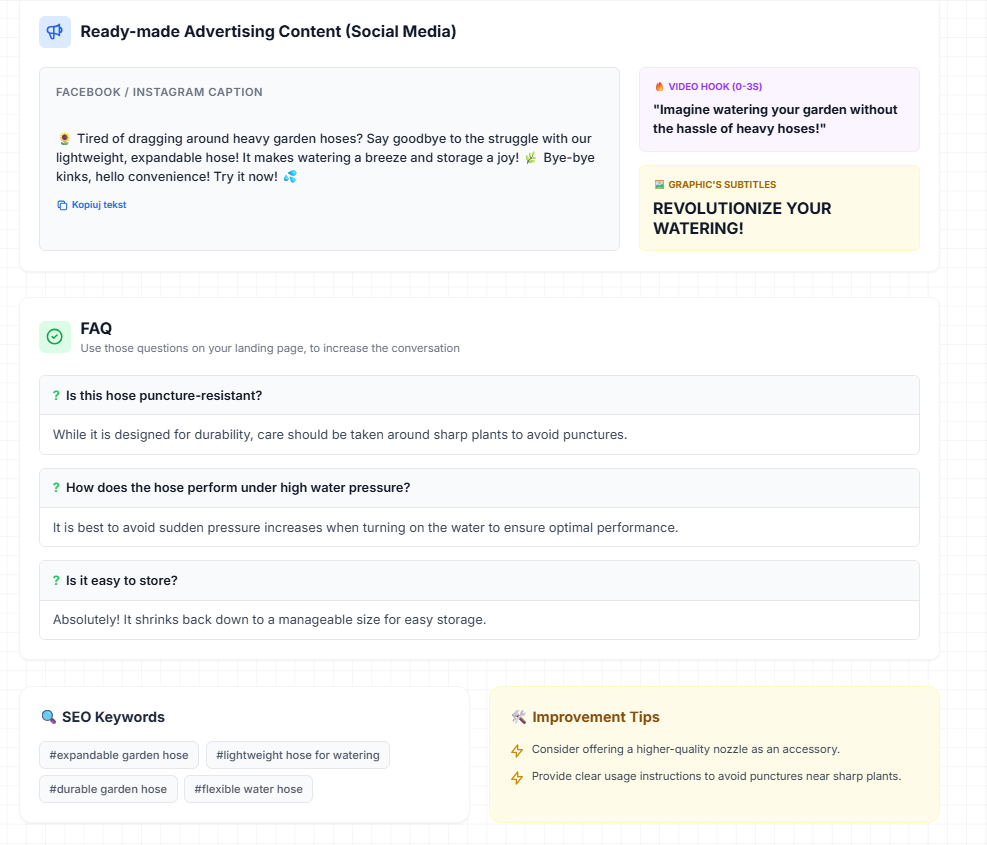The height and width of the screenshot is (845, 987).
Task: Select the green checkmark icon next to FAQ
Action: pos(55,336)
